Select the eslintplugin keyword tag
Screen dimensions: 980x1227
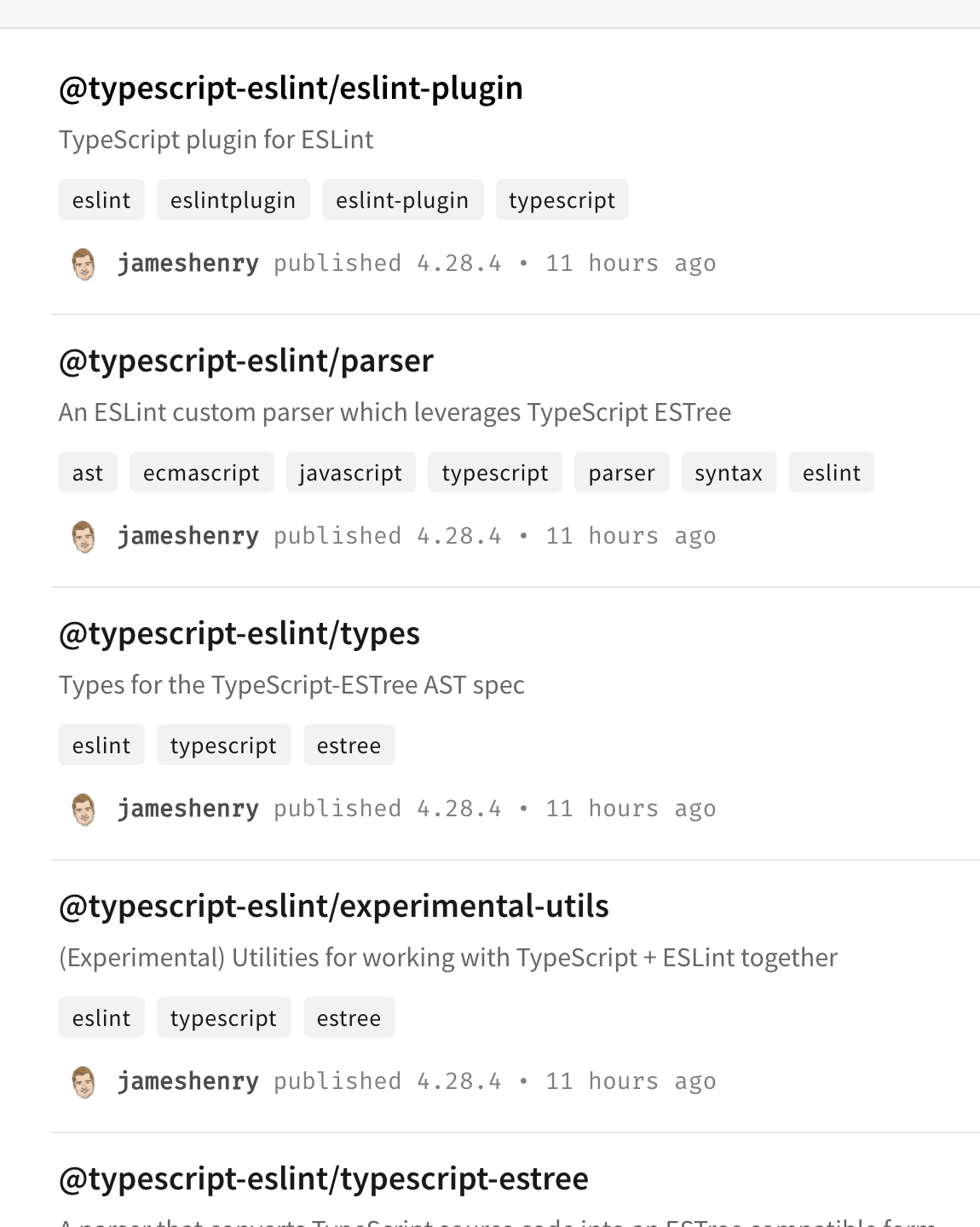pyautogui.click(x=233, y=200)
